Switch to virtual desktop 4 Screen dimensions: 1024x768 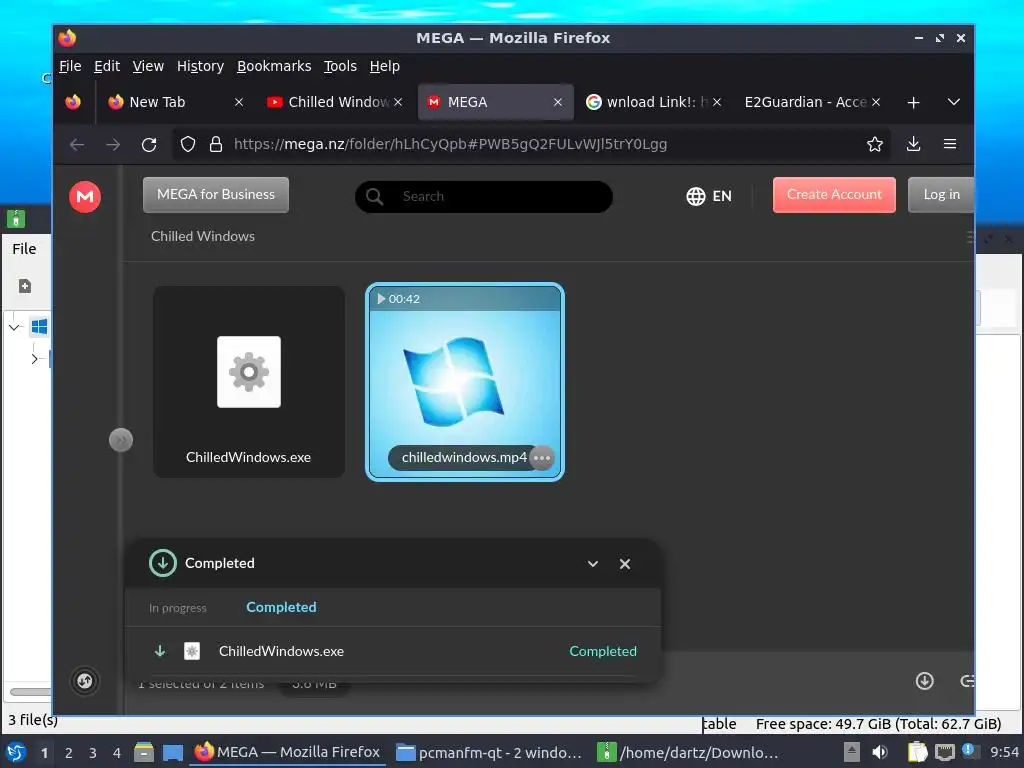pyautogui.click(x=117, y=753)
